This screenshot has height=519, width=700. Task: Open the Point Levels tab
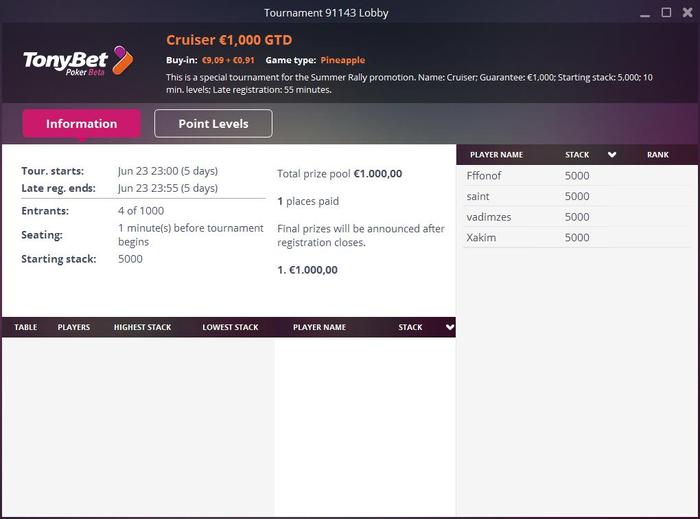tap(213, 124)
